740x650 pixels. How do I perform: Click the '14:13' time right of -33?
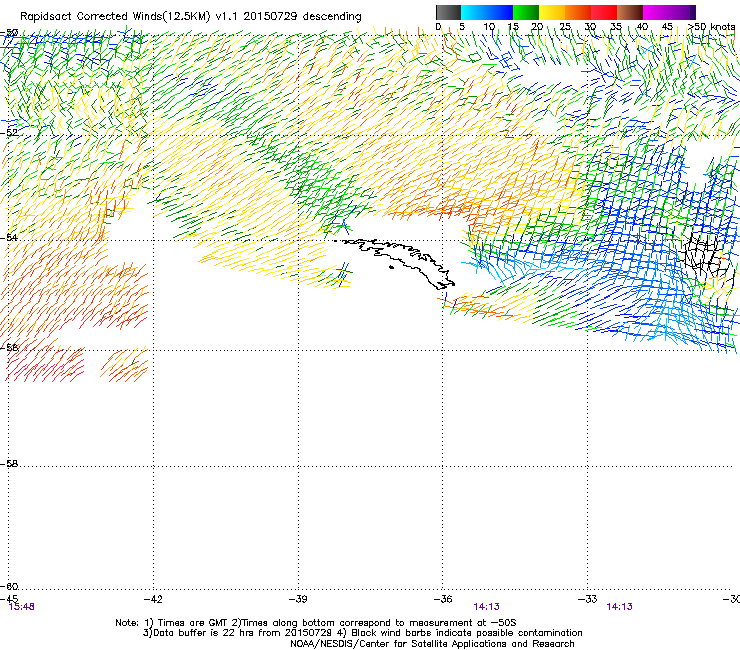click(x=619, y=607)
